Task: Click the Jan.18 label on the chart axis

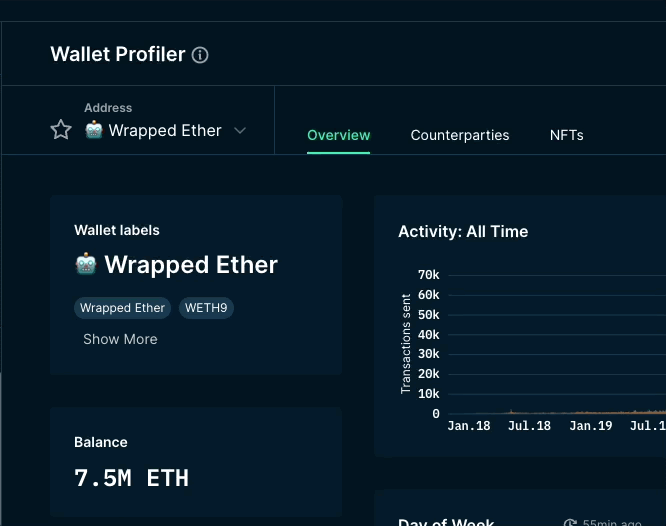Action: tap(469, 426)
